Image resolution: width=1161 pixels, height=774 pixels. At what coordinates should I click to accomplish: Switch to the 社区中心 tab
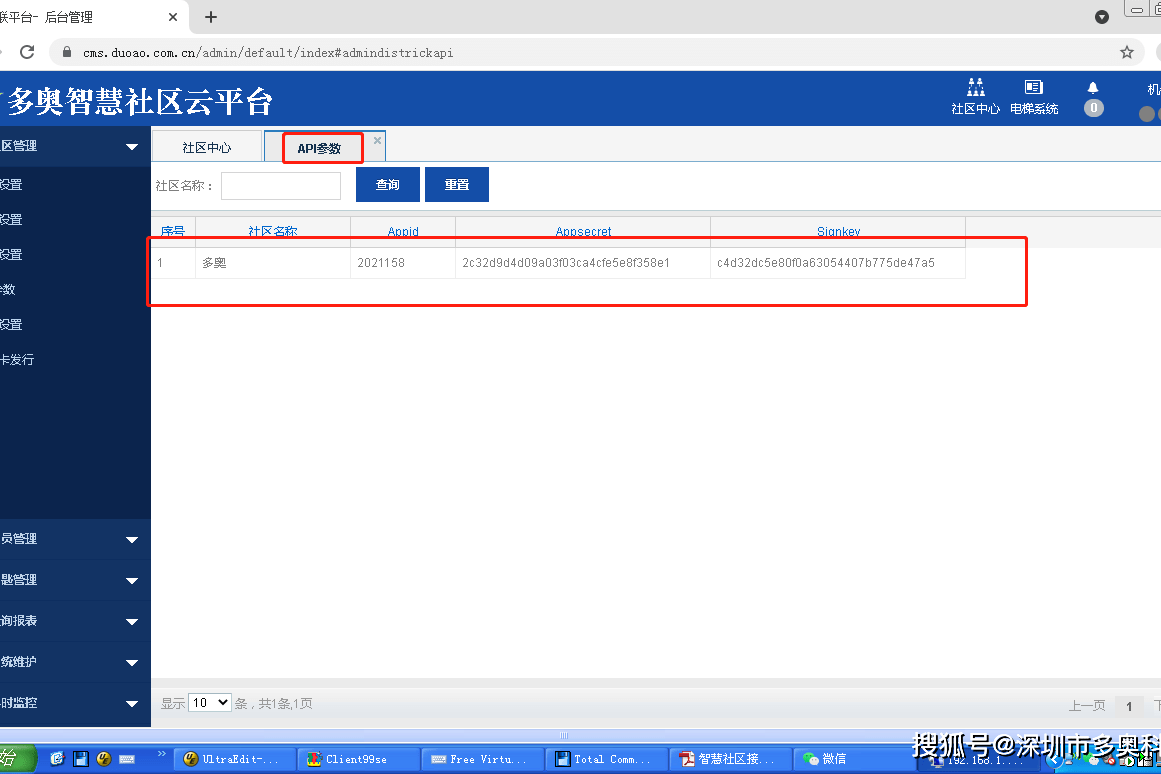point(207,147)
